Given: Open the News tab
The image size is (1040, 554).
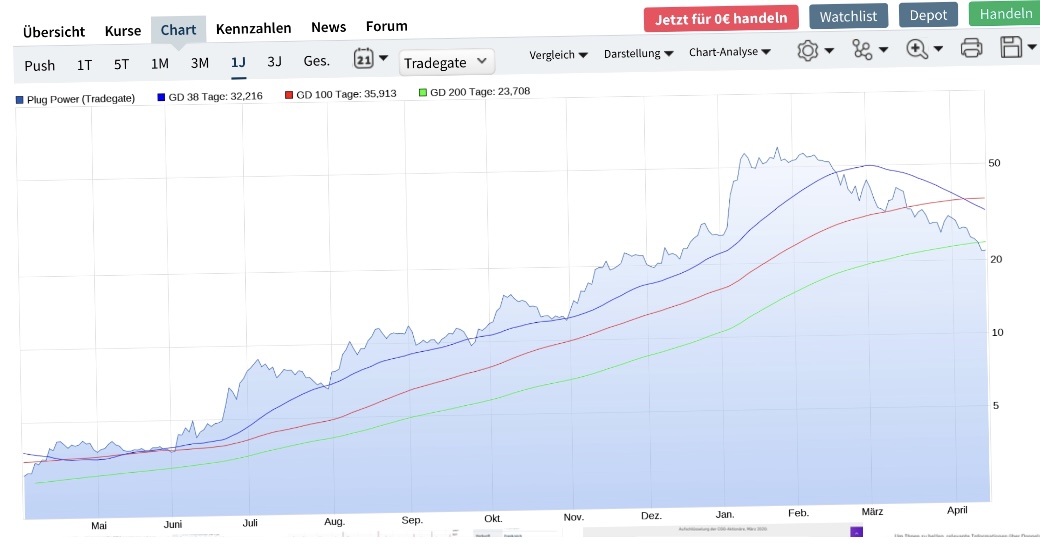Looking at the screenshot, I should click(329, 27).
